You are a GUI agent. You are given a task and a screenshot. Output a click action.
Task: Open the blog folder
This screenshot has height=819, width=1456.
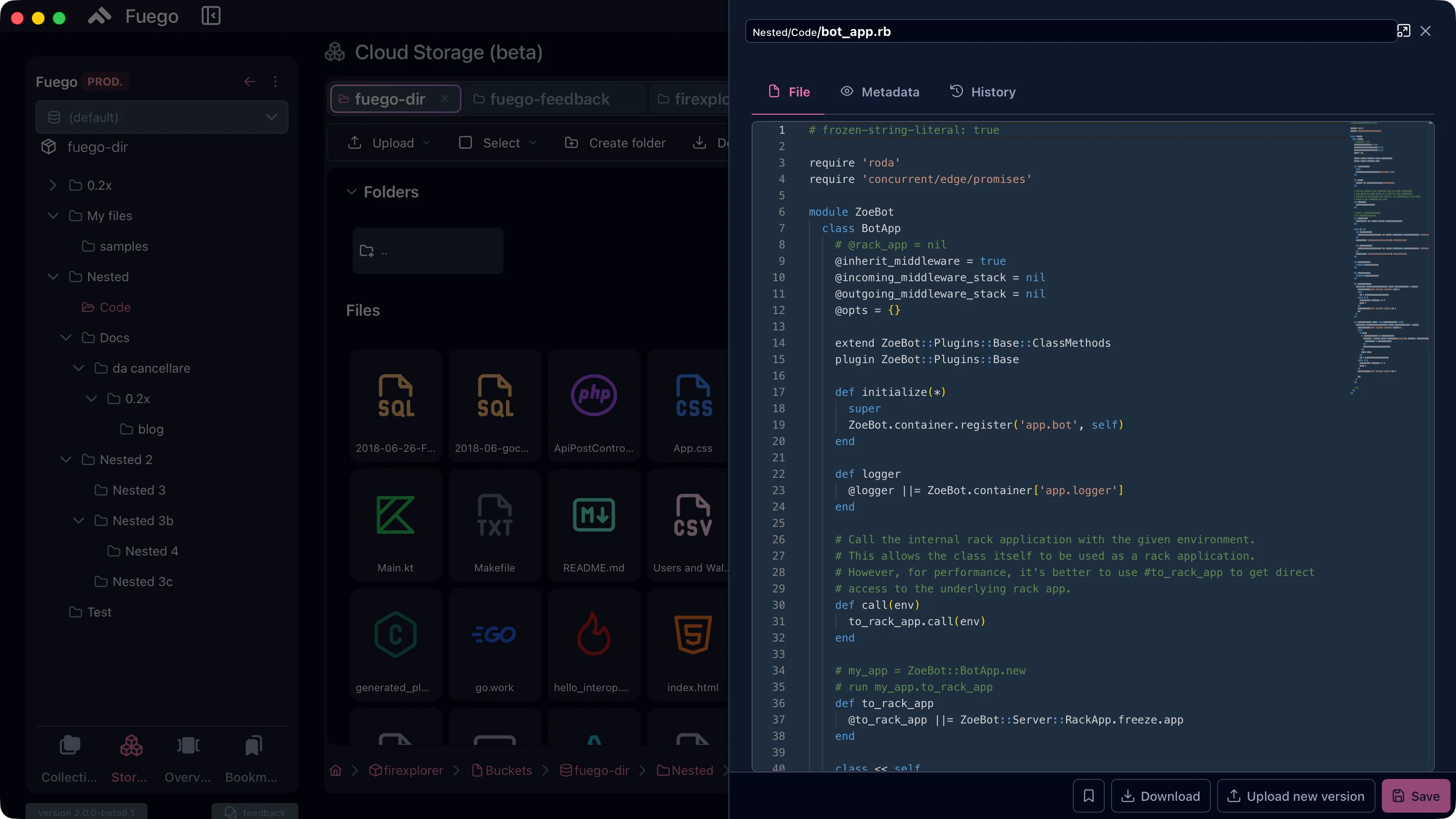click(x=142, y=430)
